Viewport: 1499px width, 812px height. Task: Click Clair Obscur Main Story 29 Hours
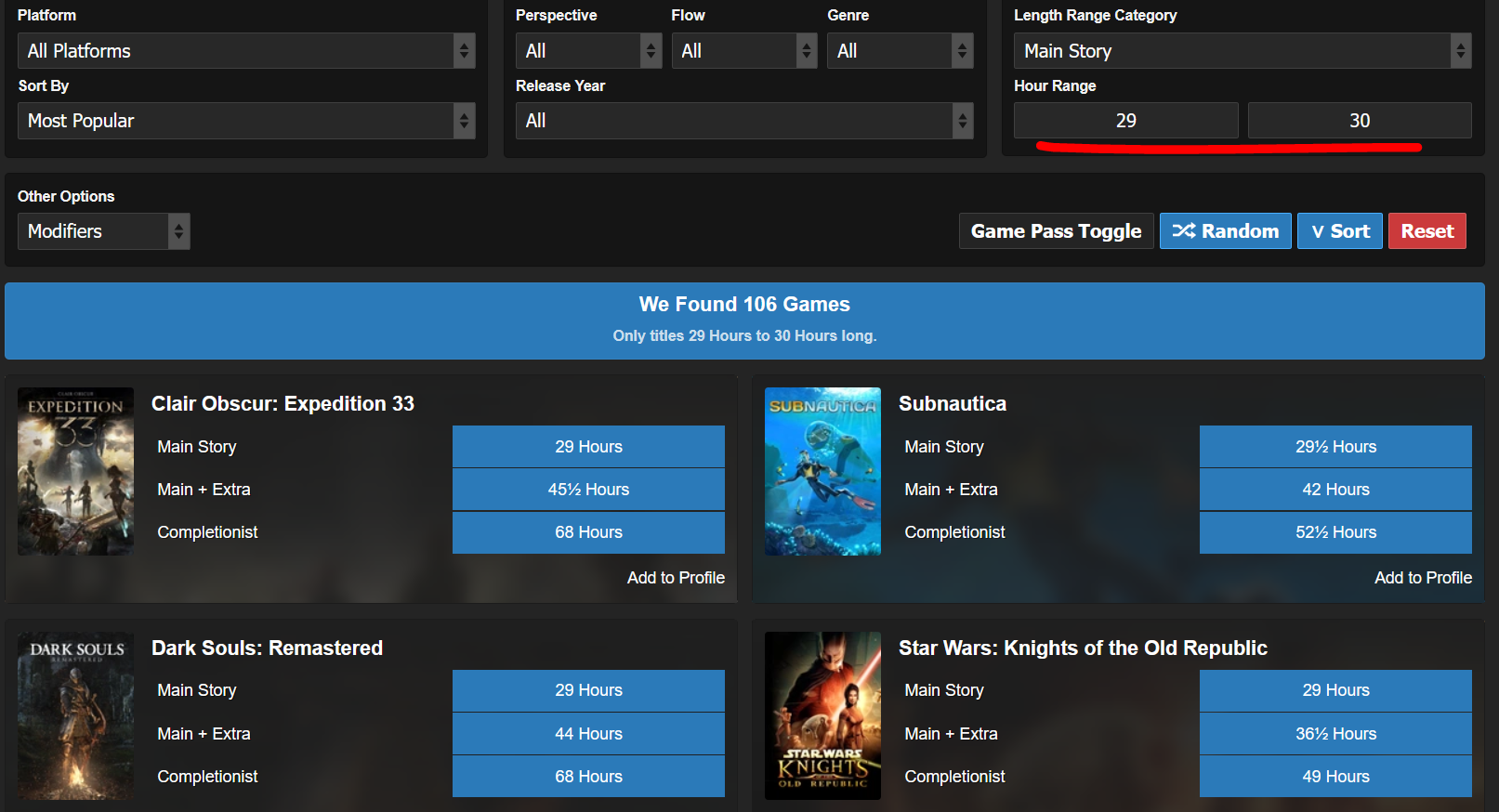coord(588,447)
